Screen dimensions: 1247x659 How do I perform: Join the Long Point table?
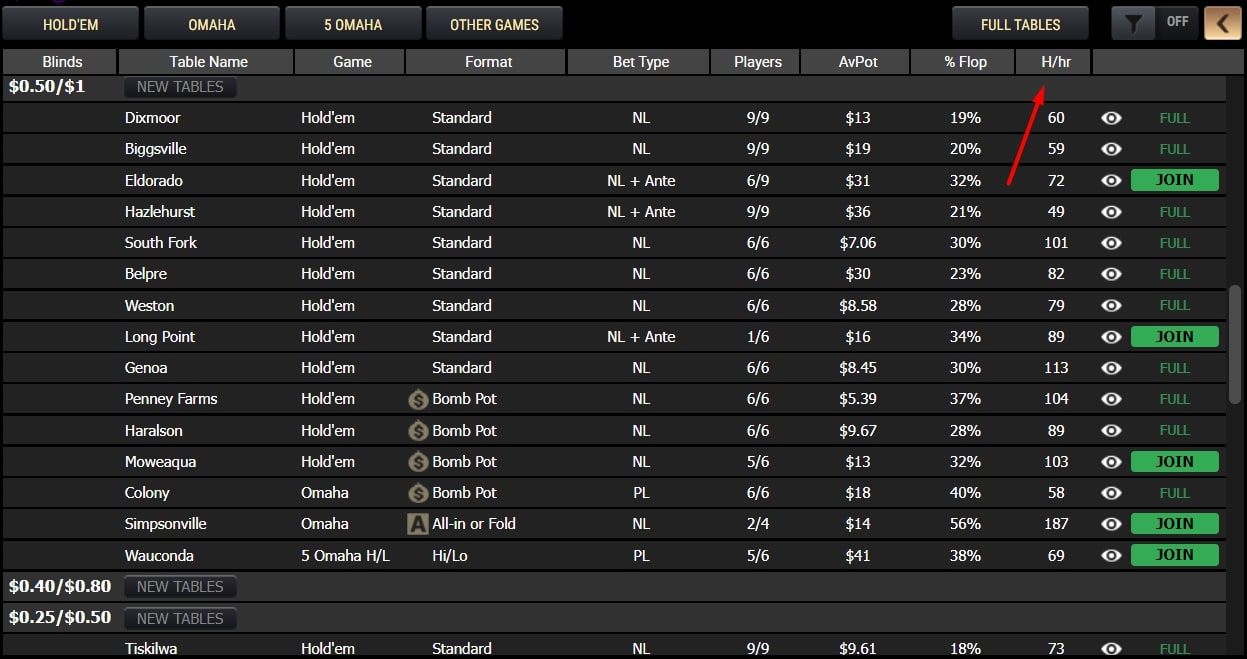click(x=1174, y=337)
